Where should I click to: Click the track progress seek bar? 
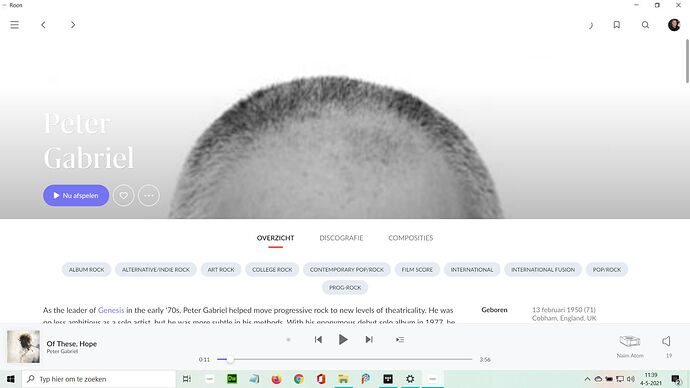tap(345, 359)
